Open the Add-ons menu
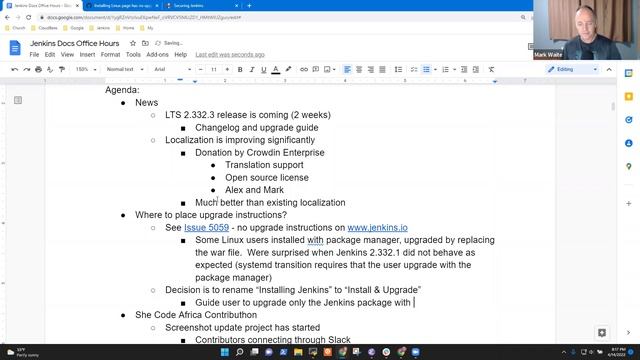The height and width of the screenshot is (360, 640). pos(157,54)
